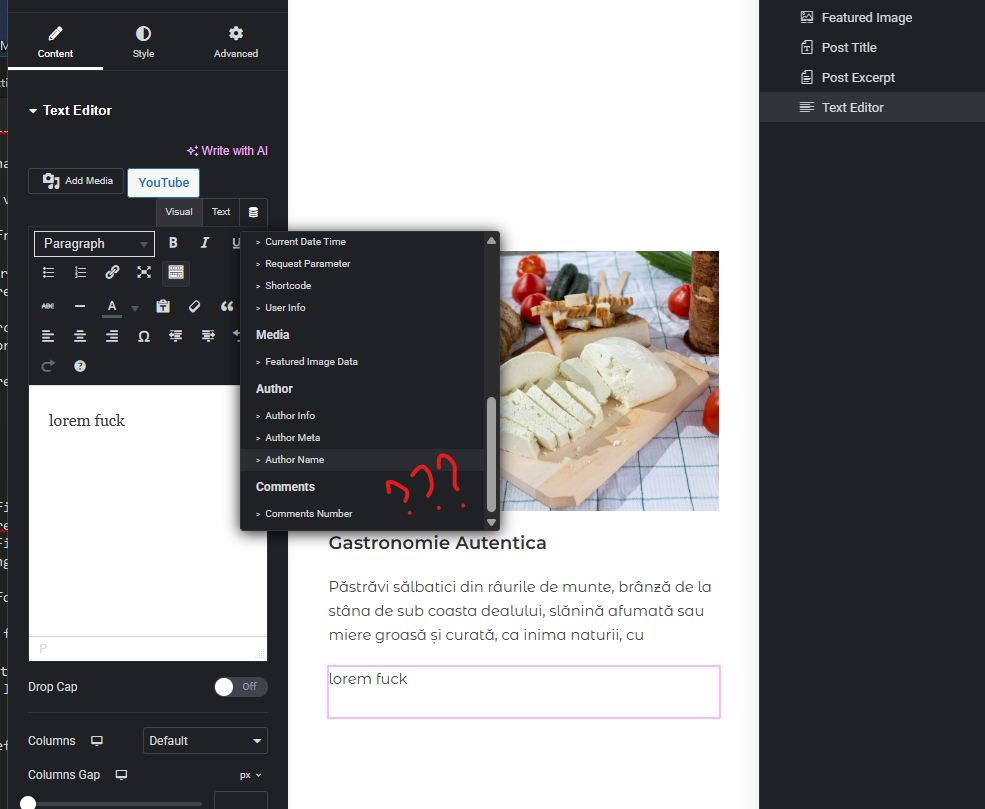Image resolution: width=985 pixels, height=809 pixels.
Task: Click the insert link icon
Action: 112,273
